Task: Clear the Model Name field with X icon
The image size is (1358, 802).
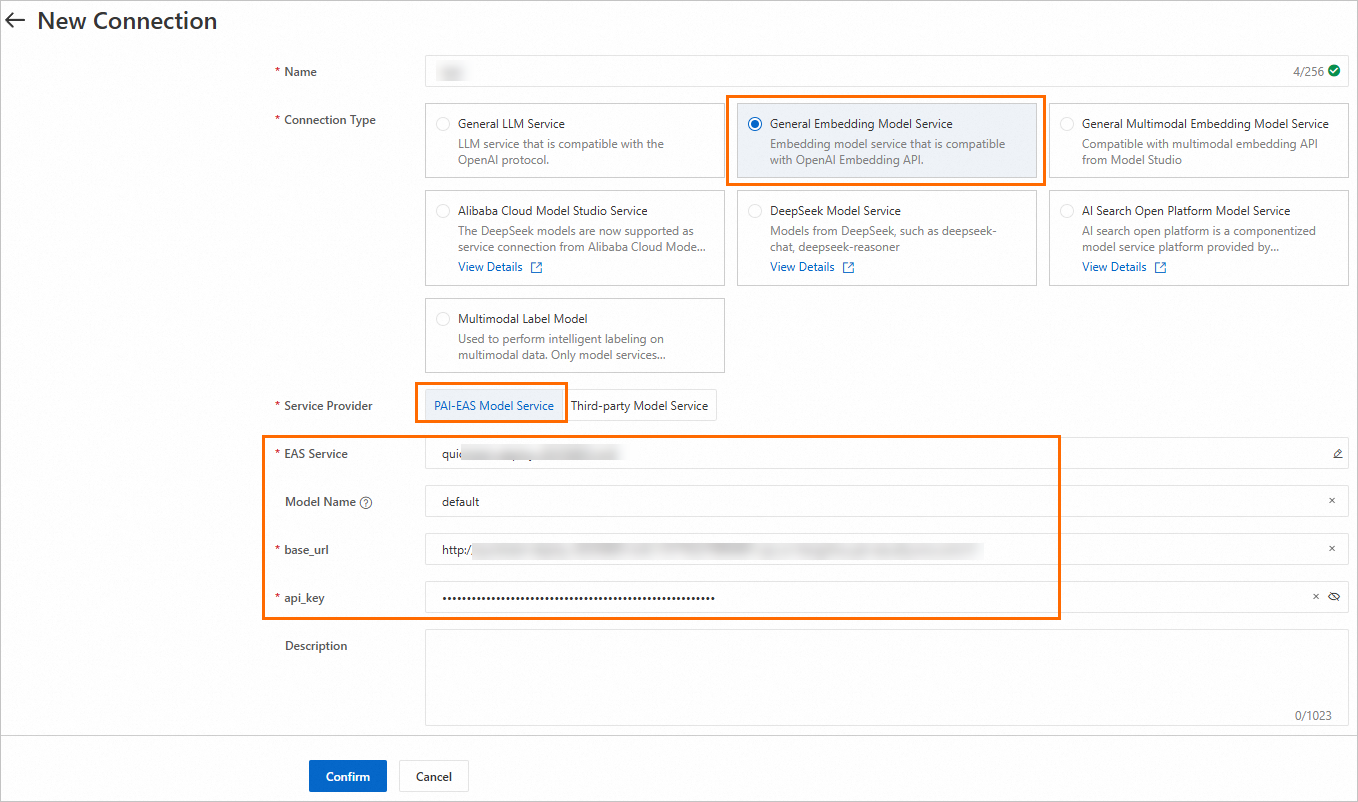Action: tap(1331, 501)
